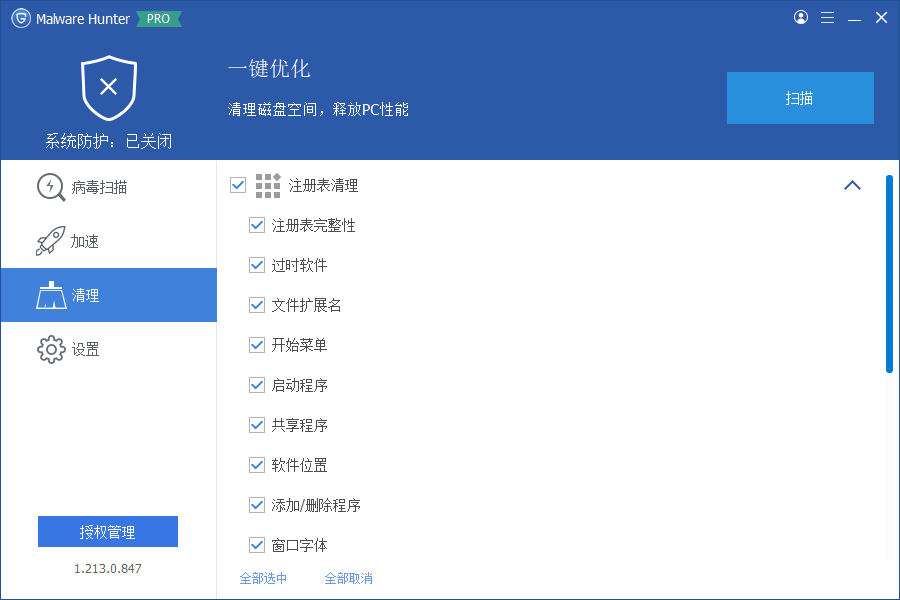Click the Malware Hunter logo icon
900x600 pixels.
coord(20,17)
